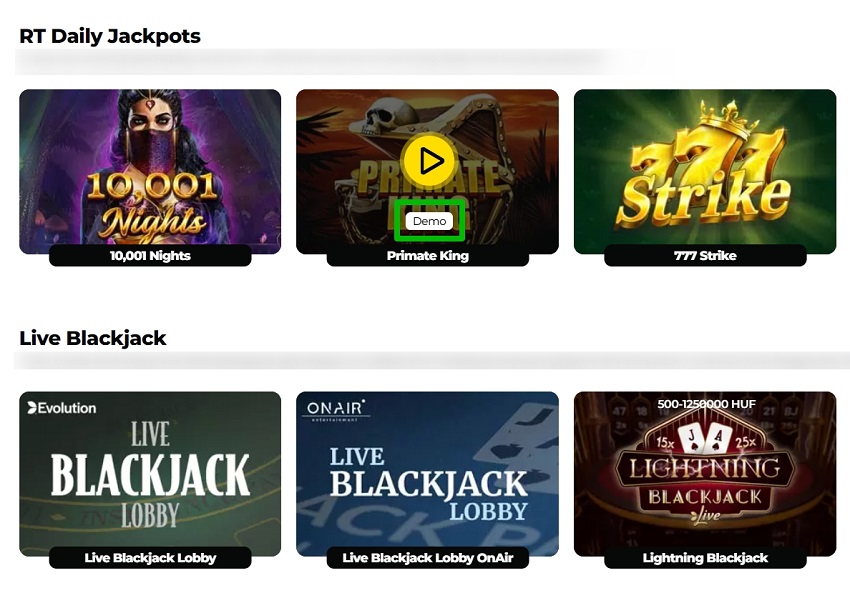Click the 10,001 Nights title label

click(150, 256)
